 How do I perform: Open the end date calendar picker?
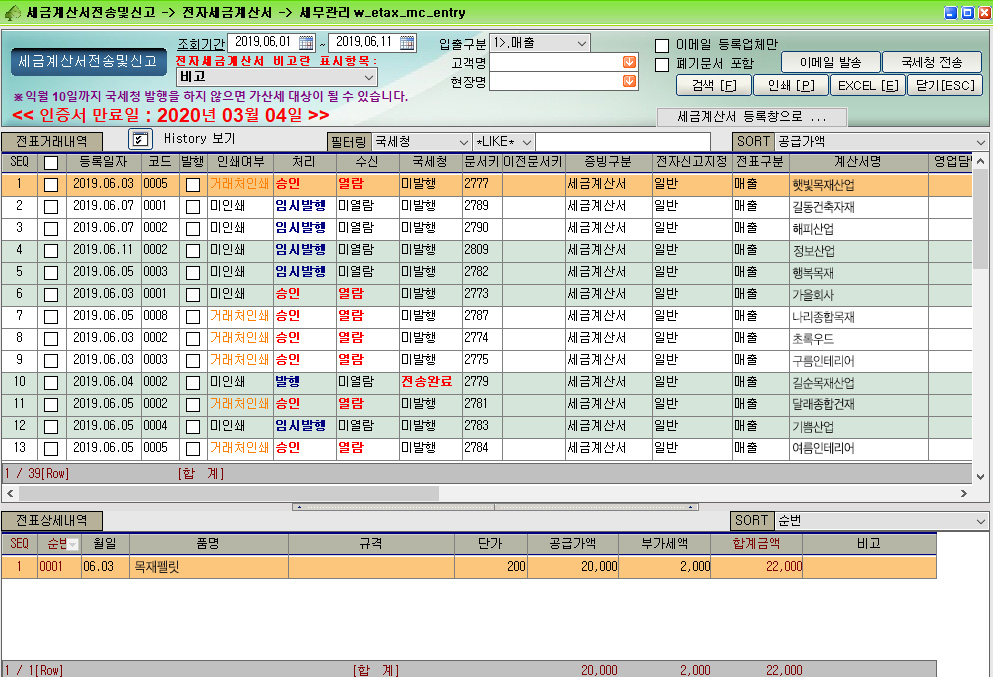coord(407,42)
